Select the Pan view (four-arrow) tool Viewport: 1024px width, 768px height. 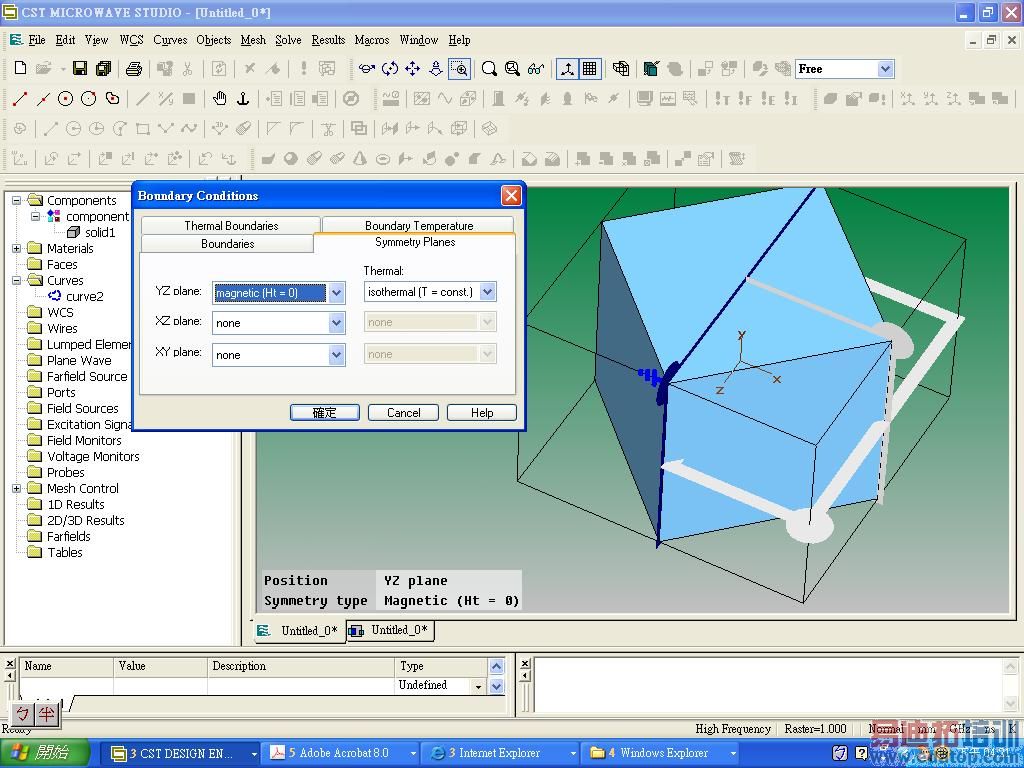pos(412,69)
